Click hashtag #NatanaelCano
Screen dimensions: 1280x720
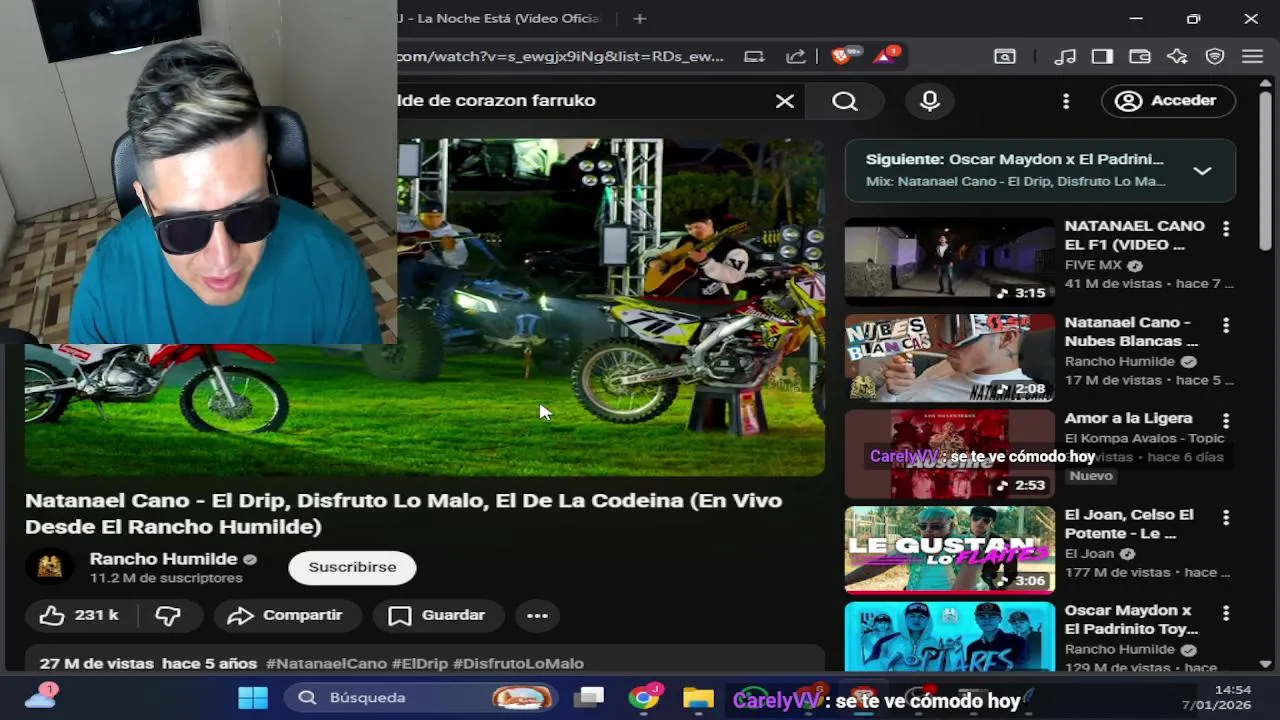click(326, 664)
